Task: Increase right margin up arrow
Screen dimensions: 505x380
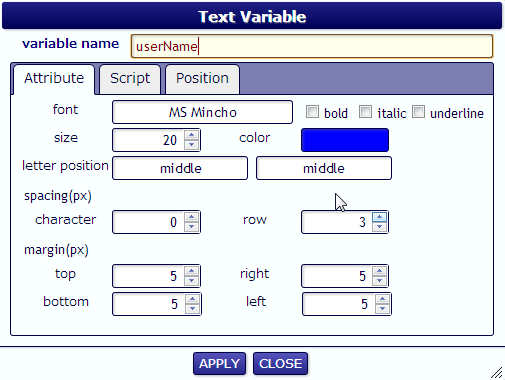Action: (x=379, y=271)
